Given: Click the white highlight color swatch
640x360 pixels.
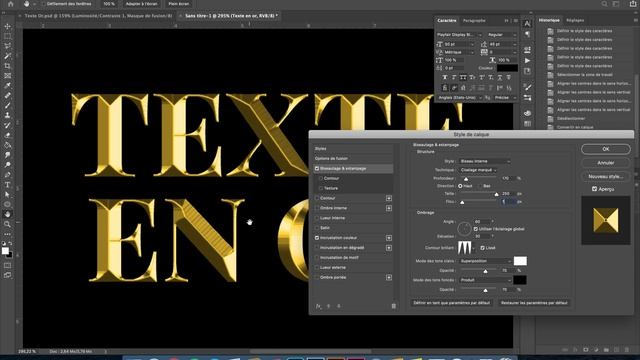Looking at the screenshot, I should 520,261.
